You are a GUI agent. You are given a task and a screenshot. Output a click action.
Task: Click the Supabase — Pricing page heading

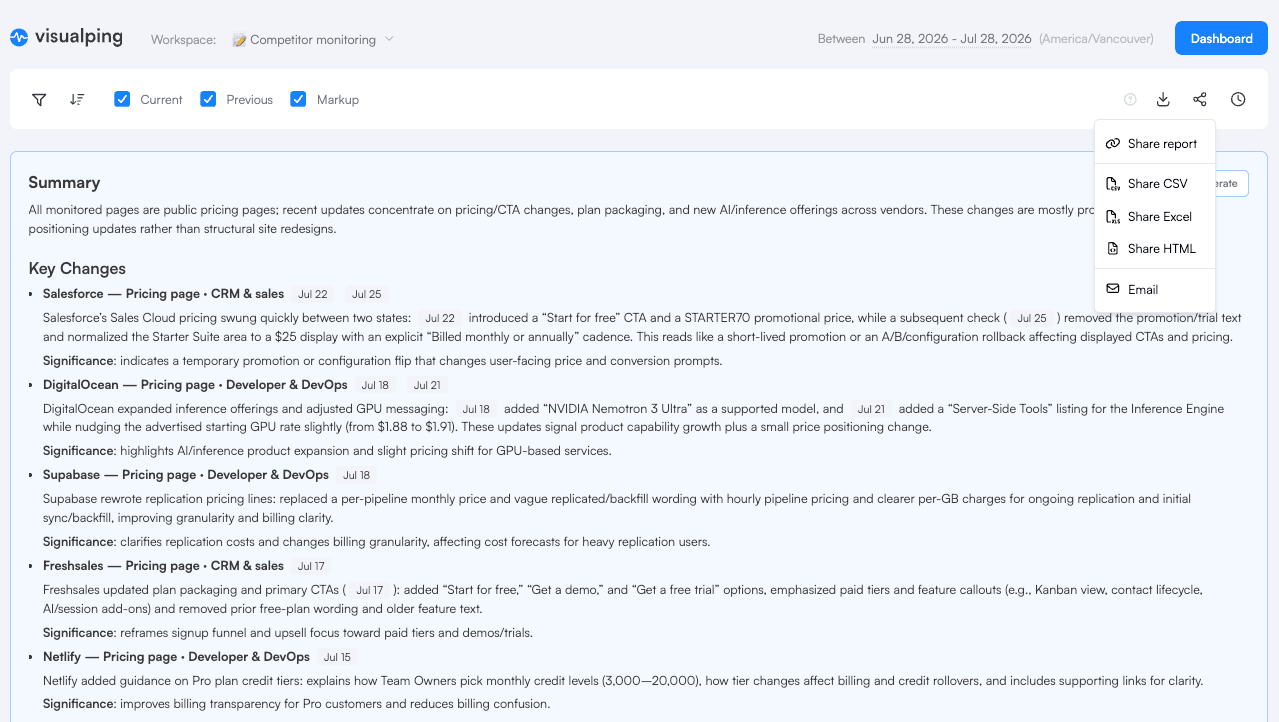(186, 475)
